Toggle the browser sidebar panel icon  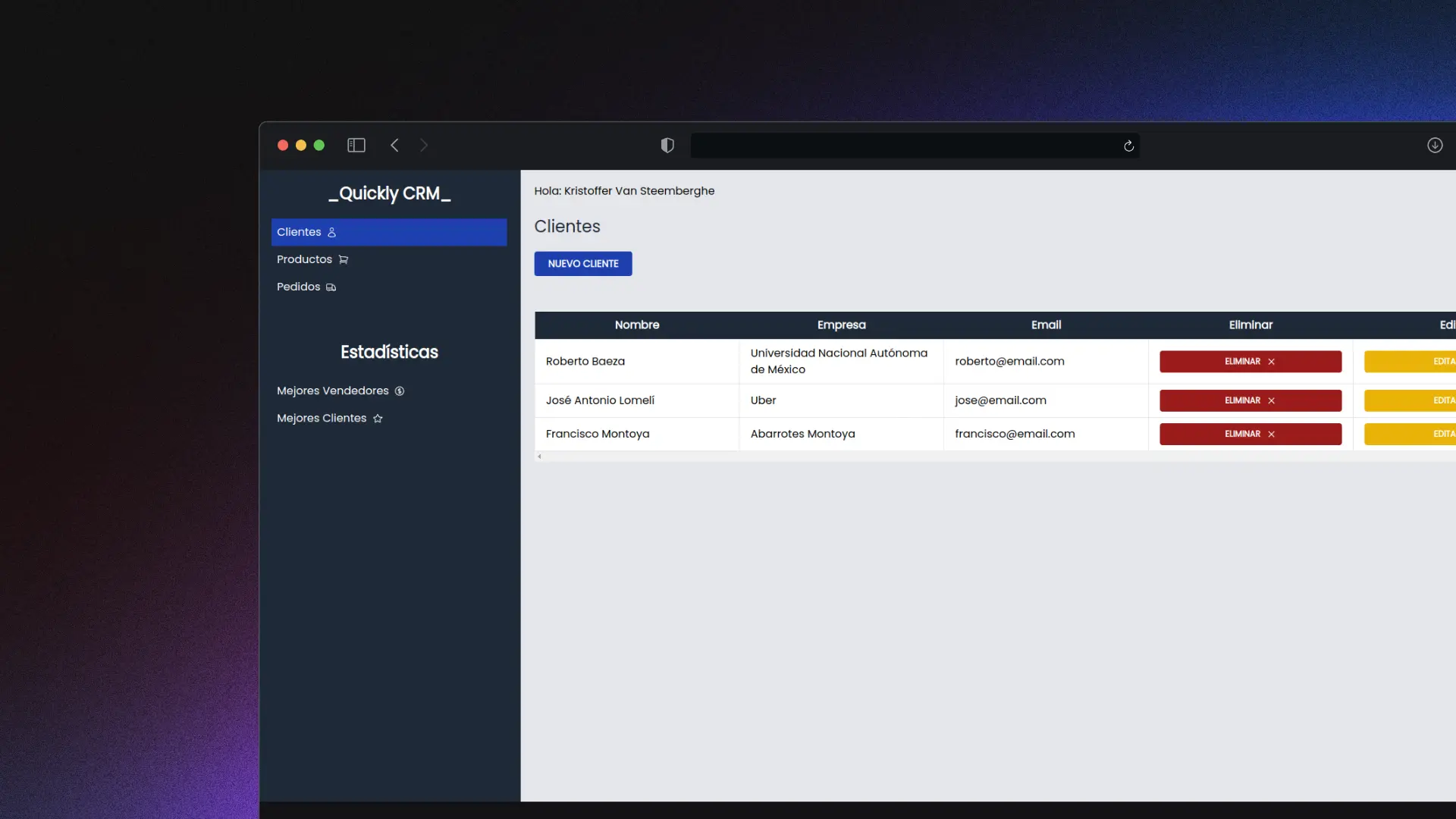[356, 145]
